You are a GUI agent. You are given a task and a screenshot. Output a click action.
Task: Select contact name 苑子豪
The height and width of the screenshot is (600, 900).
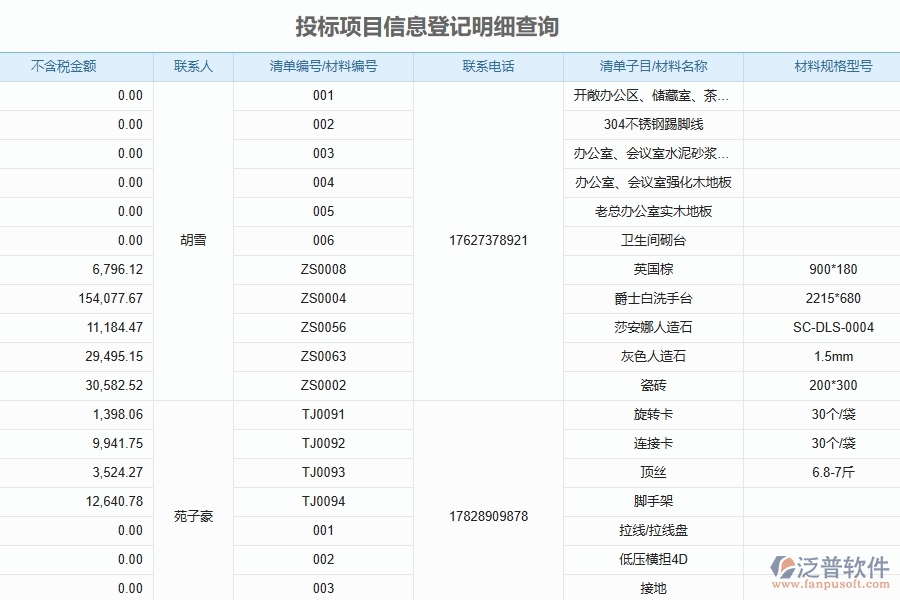191,516
